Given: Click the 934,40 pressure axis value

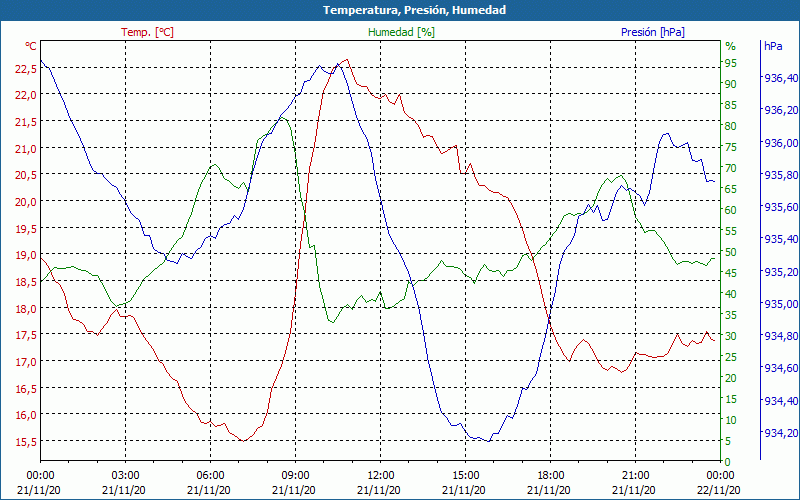Looking at the screenshot, I should click(x=781, y=402).
